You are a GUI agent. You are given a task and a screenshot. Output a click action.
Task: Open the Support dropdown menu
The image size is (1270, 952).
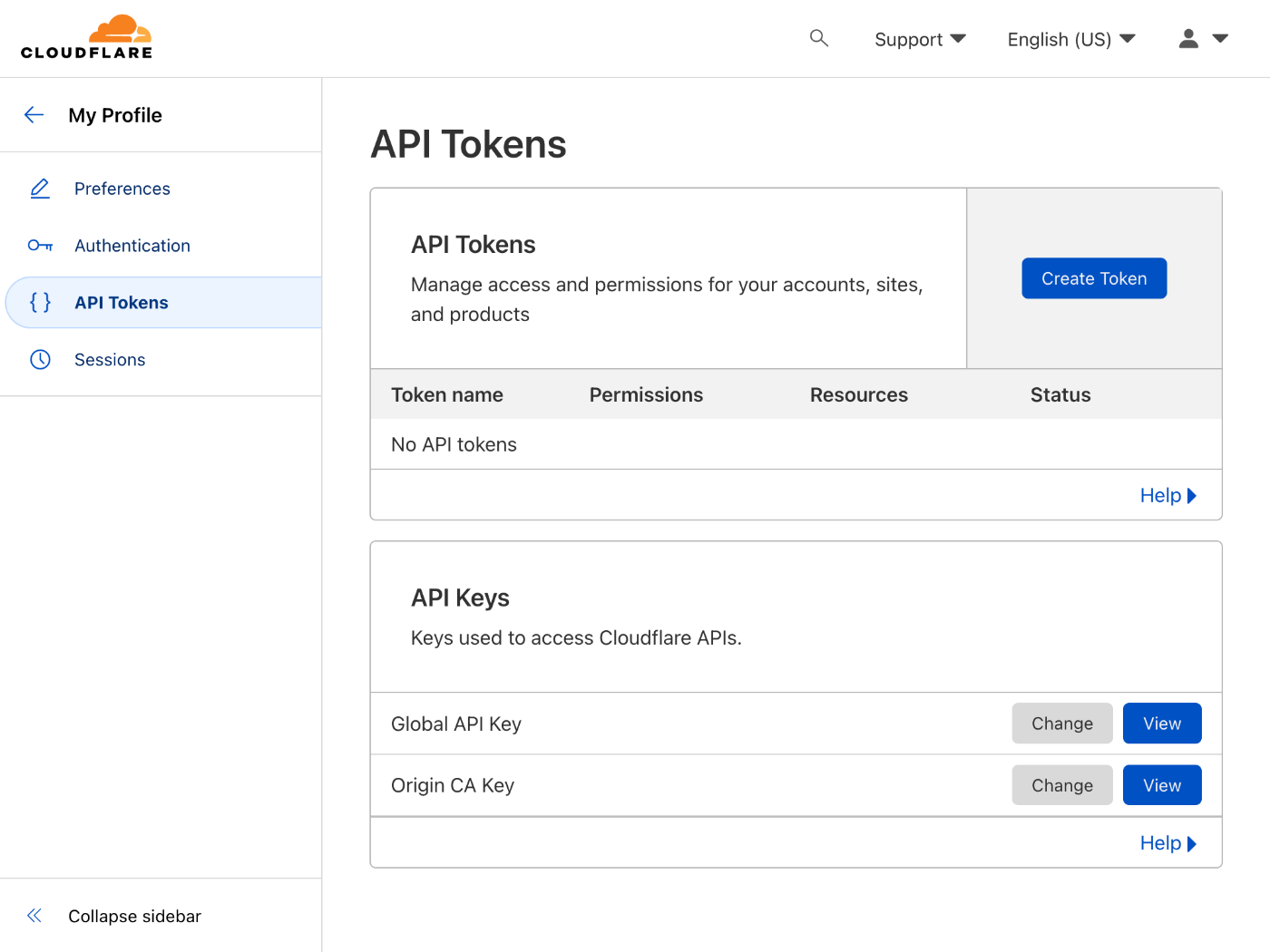[920, 39]
